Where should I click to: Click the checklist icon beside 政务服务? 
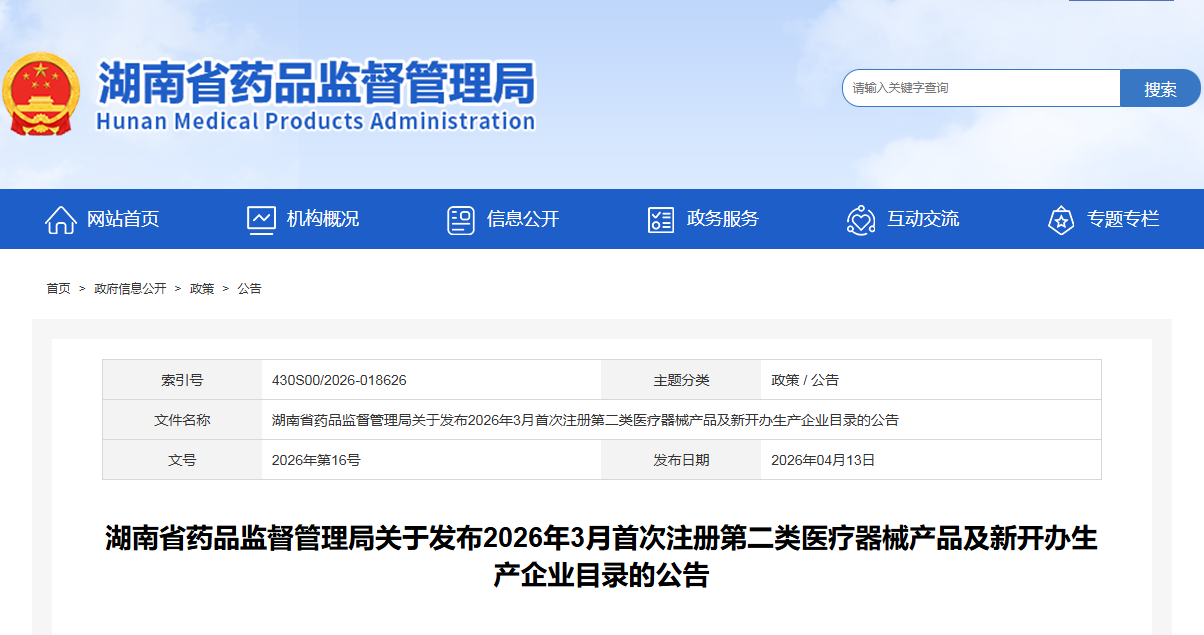pos(661,220)
